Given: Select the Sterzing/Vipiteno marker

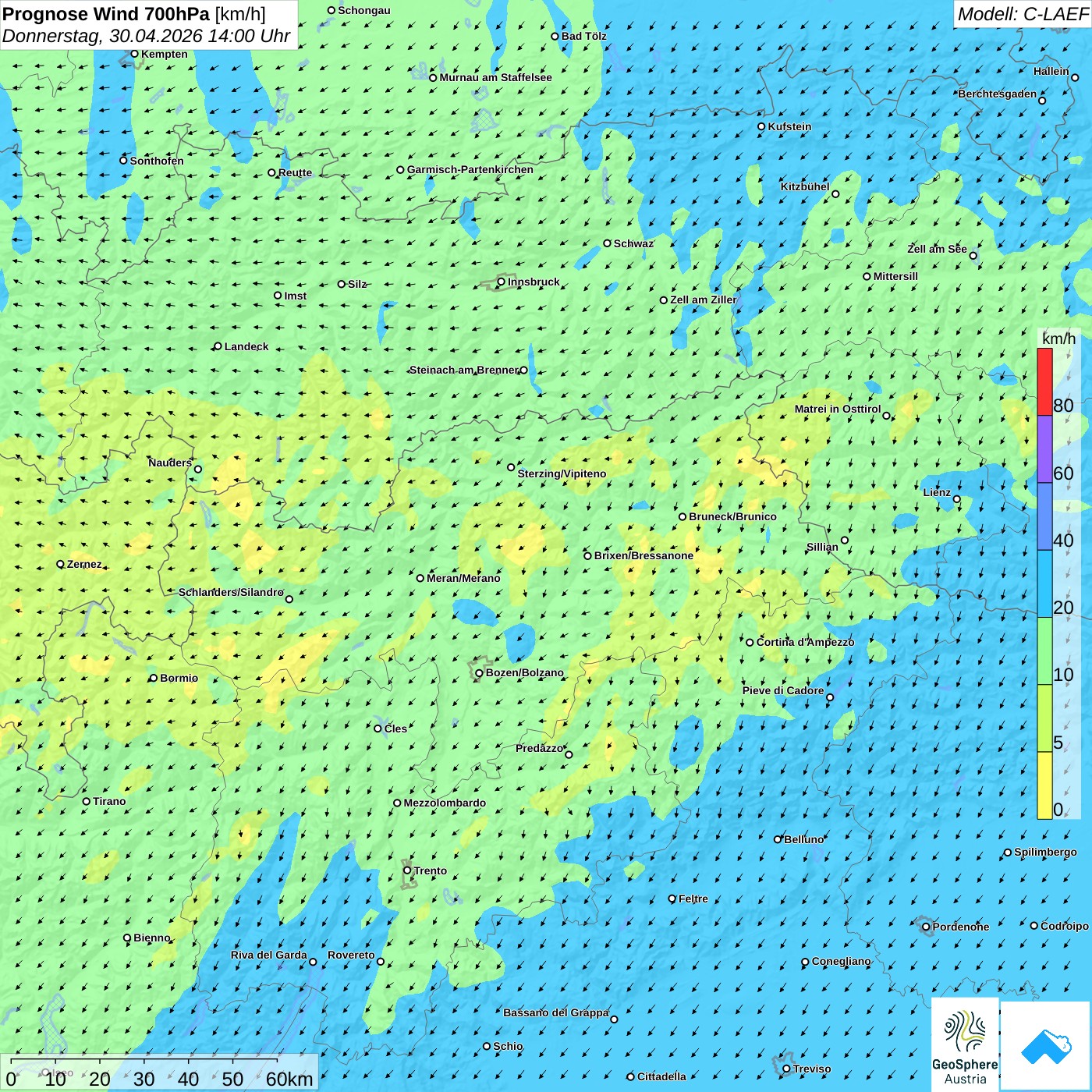Looking at the screenshot, I should pyautogui.click(x=511, y=467).
